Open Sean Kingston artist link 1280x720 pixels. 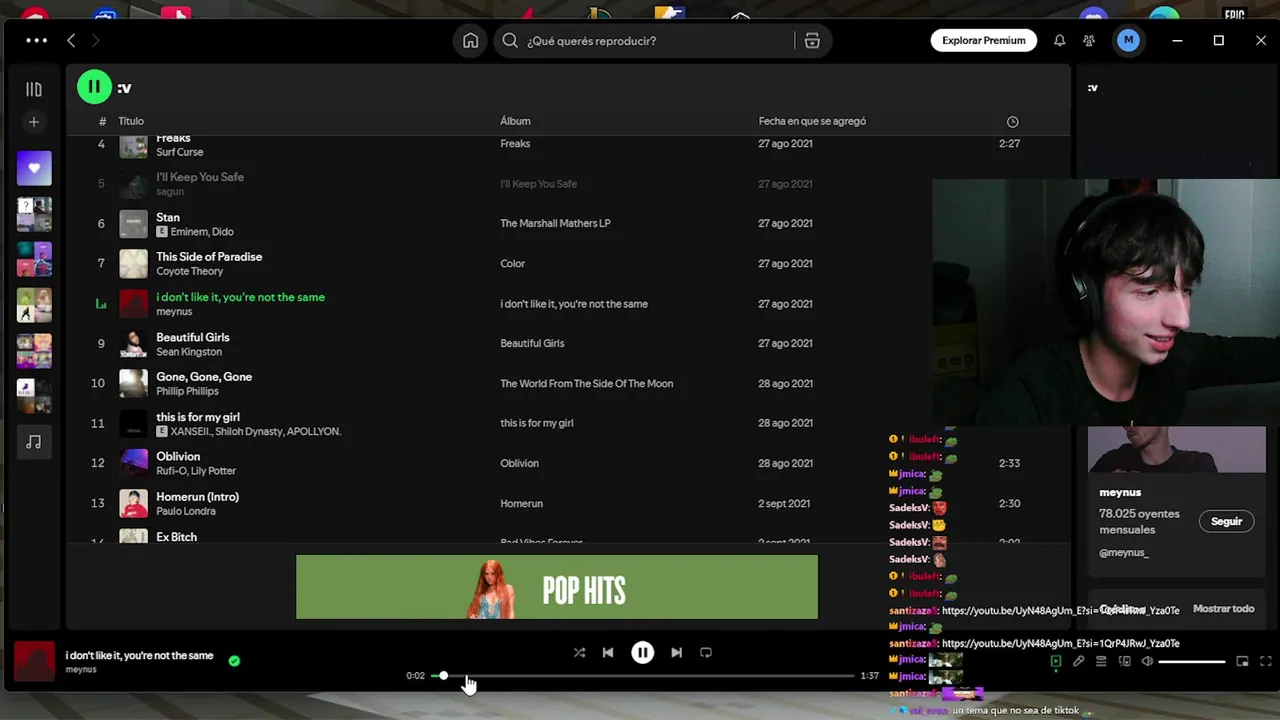point(189,352)
